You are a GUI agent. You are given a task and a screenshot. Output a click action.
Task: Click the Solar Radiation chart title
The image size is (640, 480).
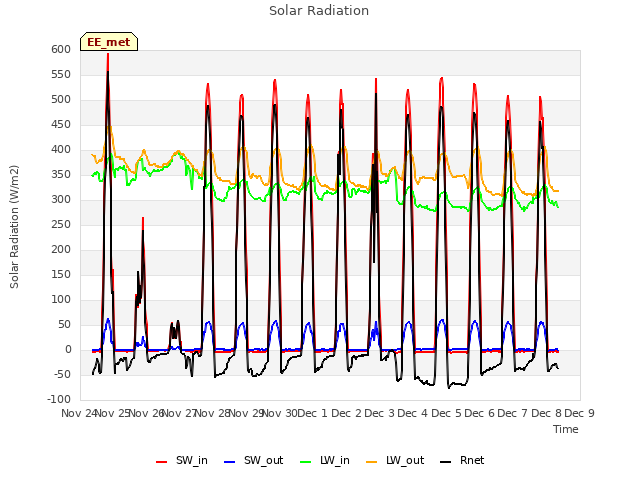click(x=319, y=11)
